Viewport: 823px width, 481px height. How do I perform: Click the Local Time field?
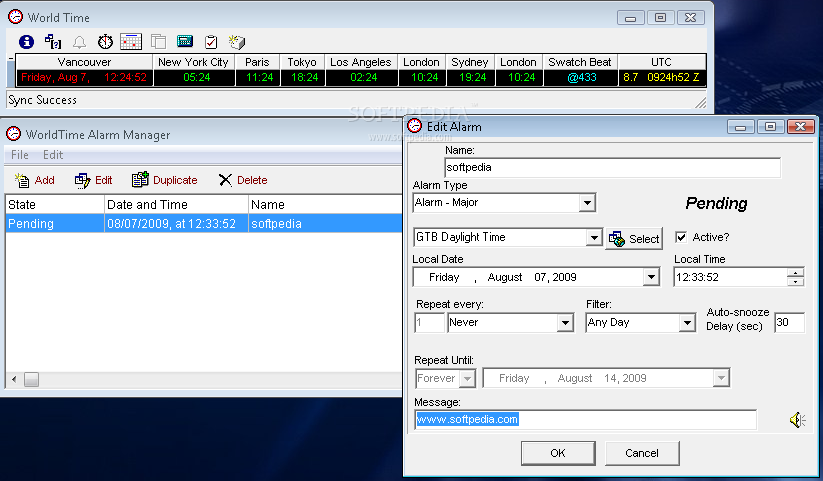click(x=731, y=277)
